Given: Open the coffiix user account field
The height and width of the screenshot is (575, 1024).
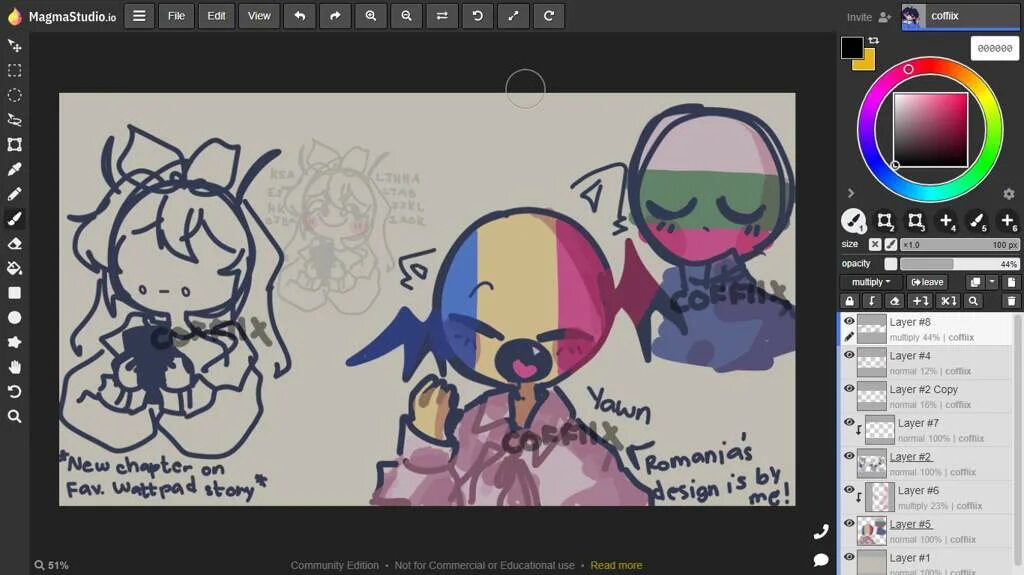Looking at the screenshot, I should pos(961,16).
